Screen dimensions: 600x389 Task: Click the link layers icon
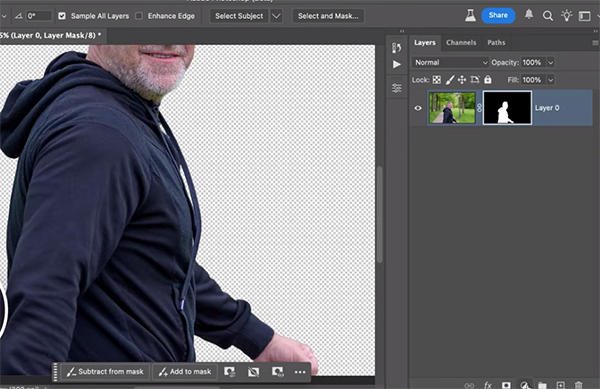pyautogui.click(x=469, y=385)
